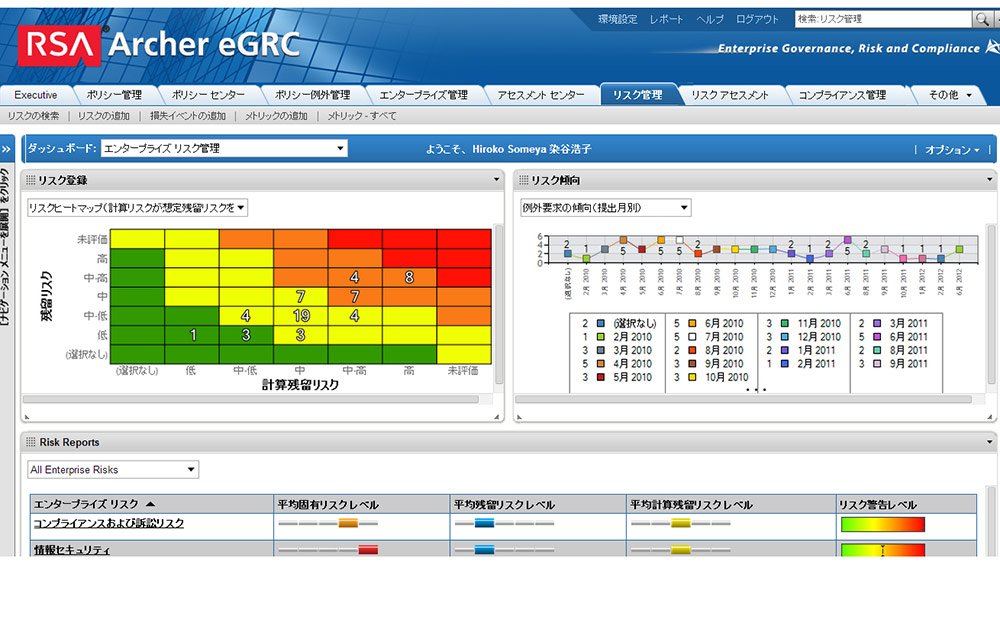
Task: Sort by エンタープライズ リスク column header
Action: coord(152,504)
